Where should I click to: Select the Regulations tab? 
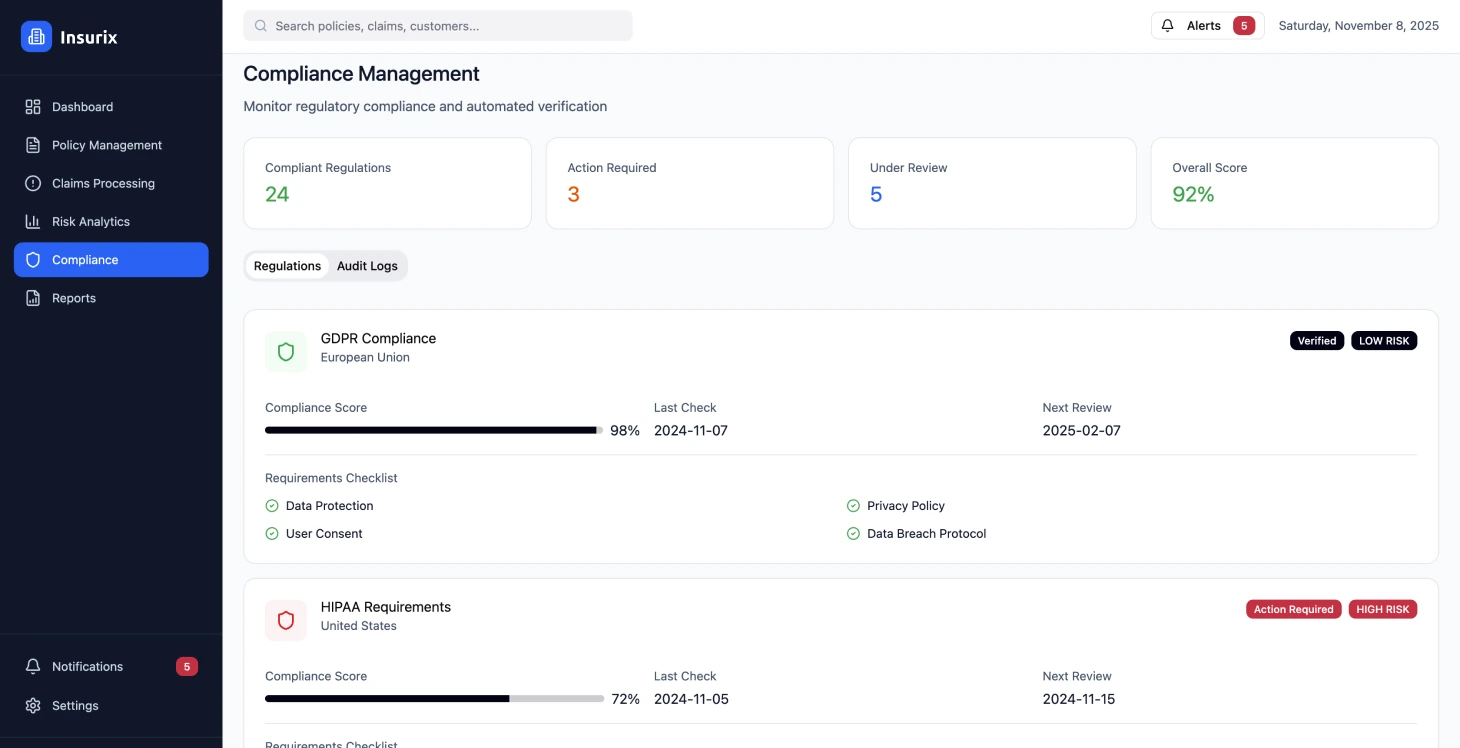tap(287, 265)
